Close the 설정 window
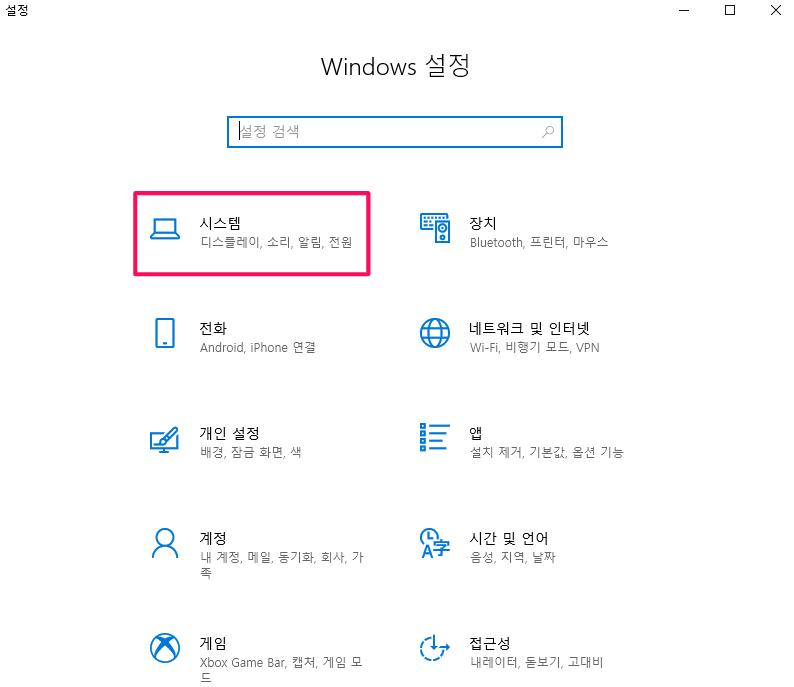794x687 pixels. click(775, 10)
